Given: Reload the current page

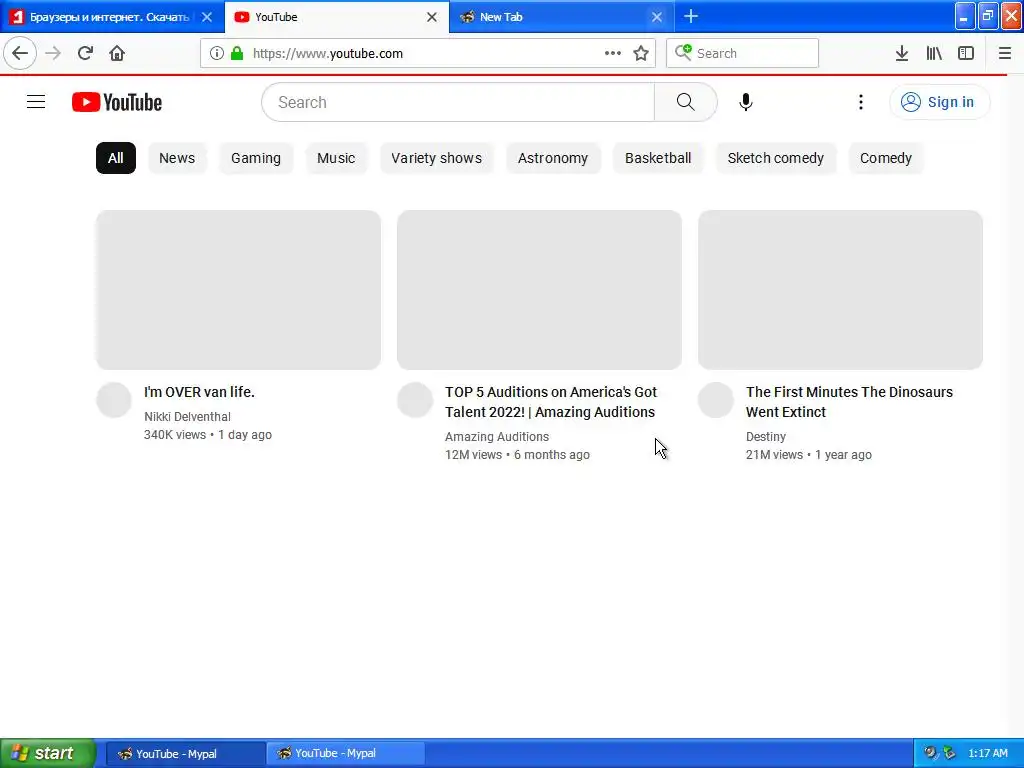Looking at the screenshot, I should click(x=85, y=53).
